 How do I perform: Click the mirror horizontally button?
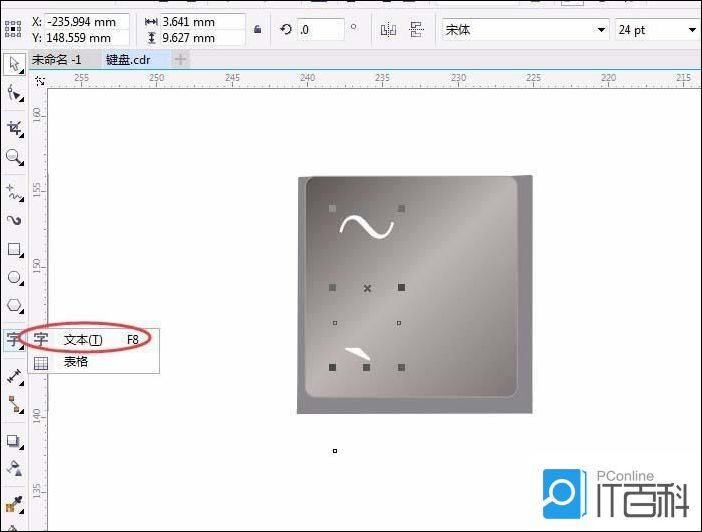(x=388, y=30)
